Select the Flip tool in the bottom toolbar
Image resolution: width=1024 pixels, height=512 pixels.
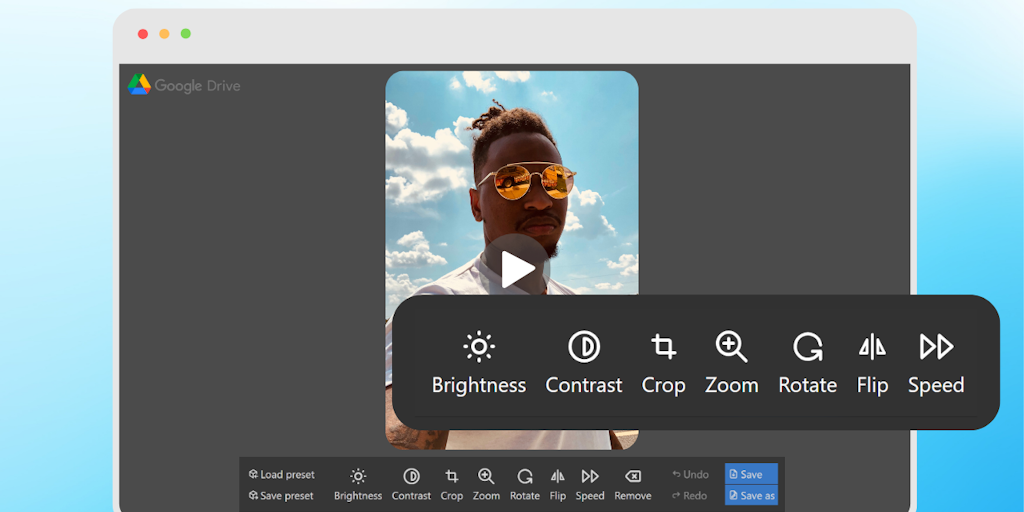pos(557,477)
